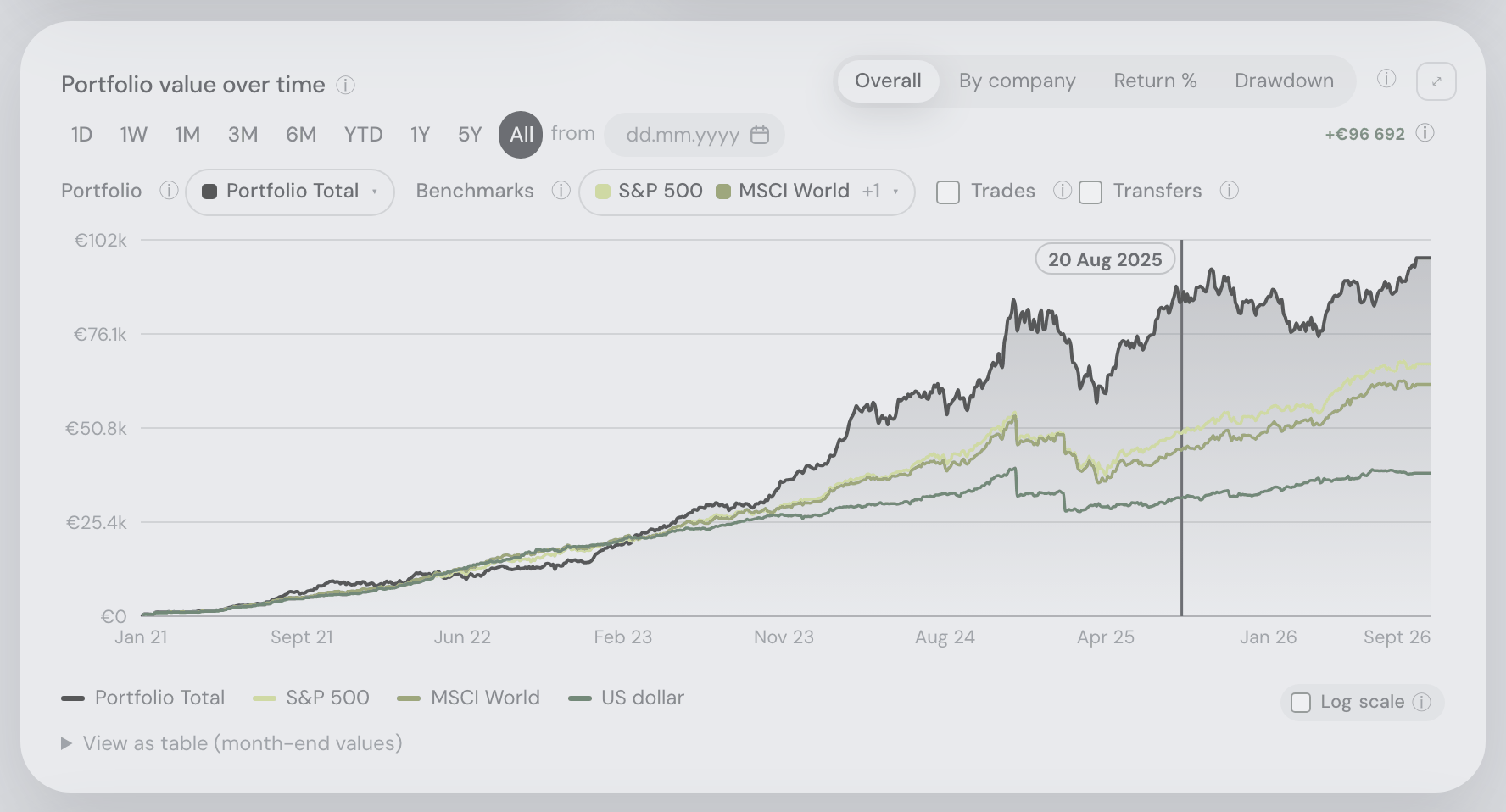Click info icon next to Portfolio label
Viewport: 1506px width, 812px height.
(170, 190)
